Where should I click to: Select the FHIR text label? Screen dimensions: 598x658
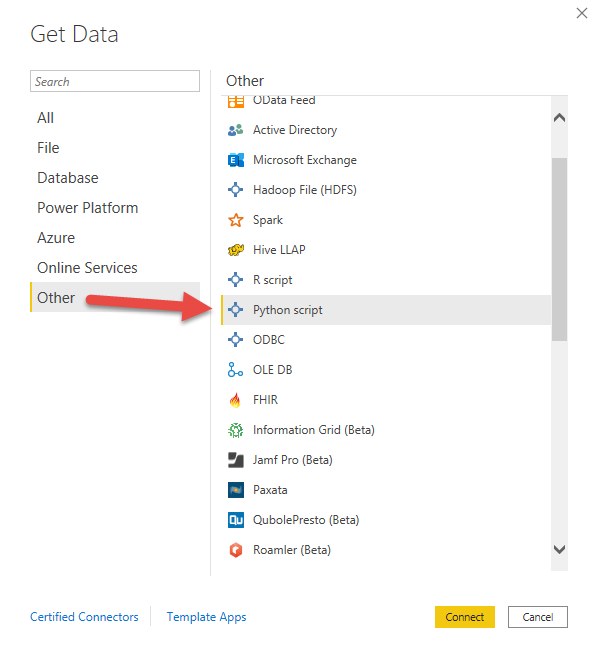265,400
